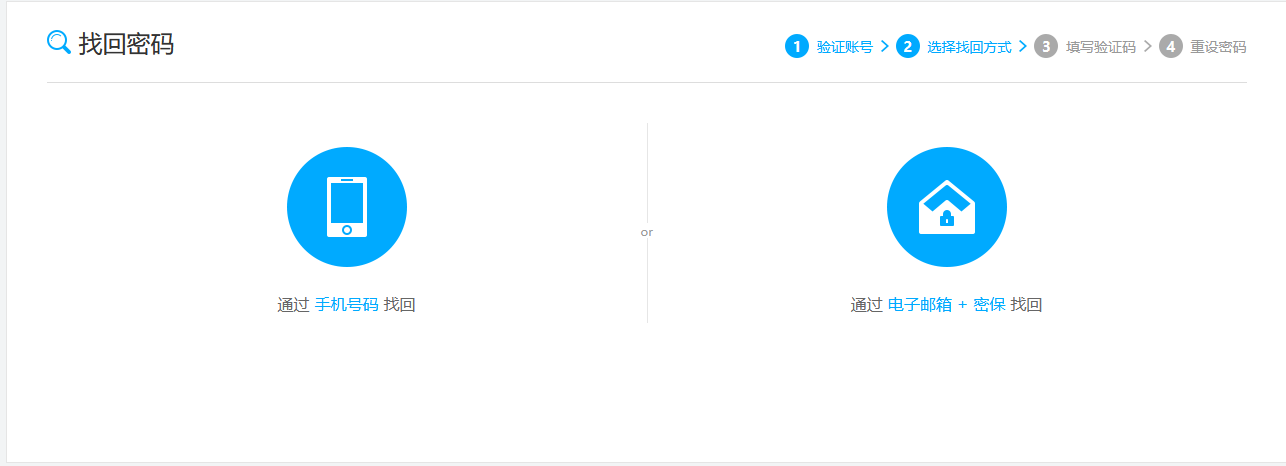The width and height of the screenshot is (1286, 466).
Task: Click the magnifier icon beside 找回密码
Action: pos(59,42)
